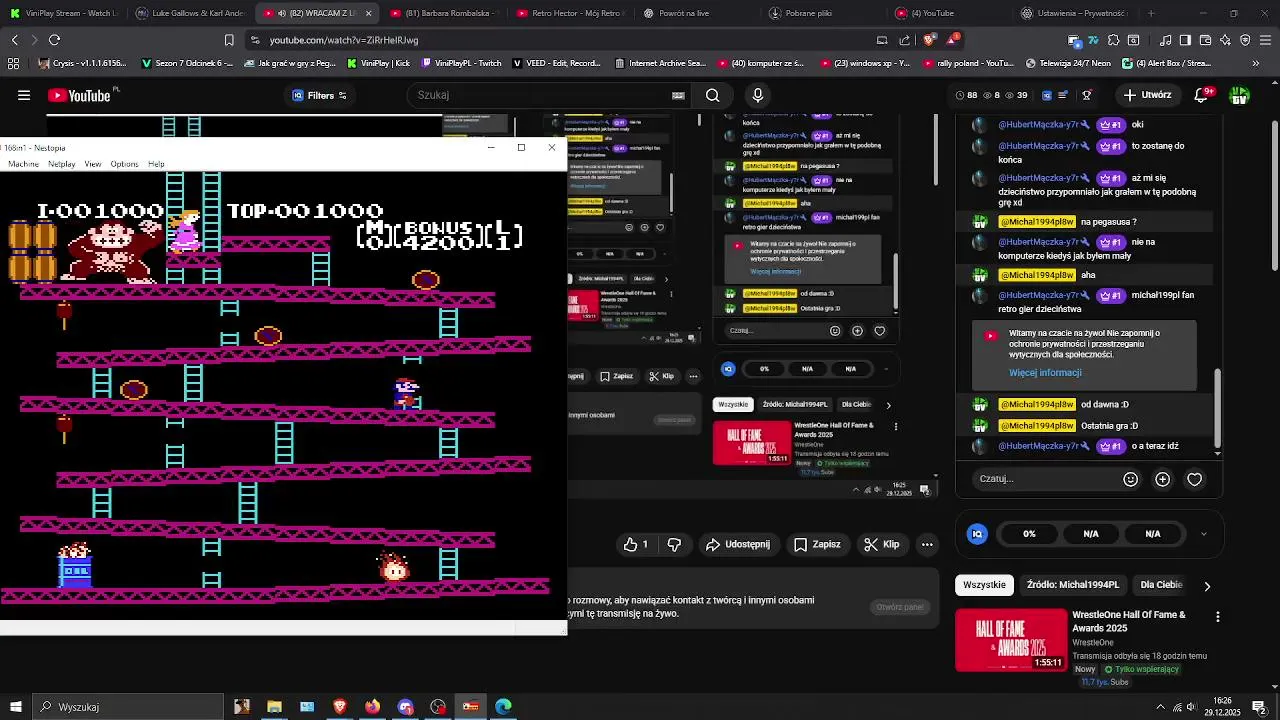
Task: Click the Udostępnij share button
Action: 738,544
